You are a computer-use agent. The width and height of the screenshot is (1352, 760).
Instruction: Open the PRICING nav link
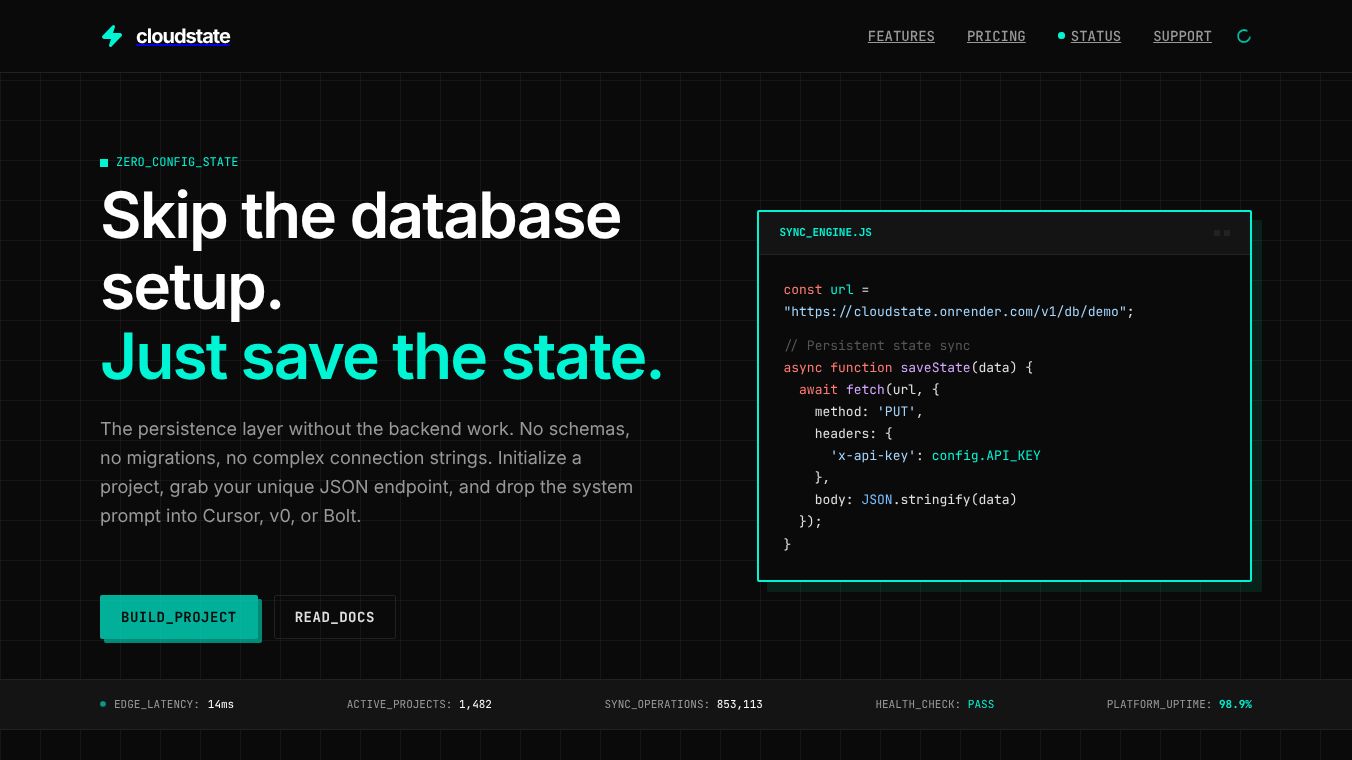996,36
